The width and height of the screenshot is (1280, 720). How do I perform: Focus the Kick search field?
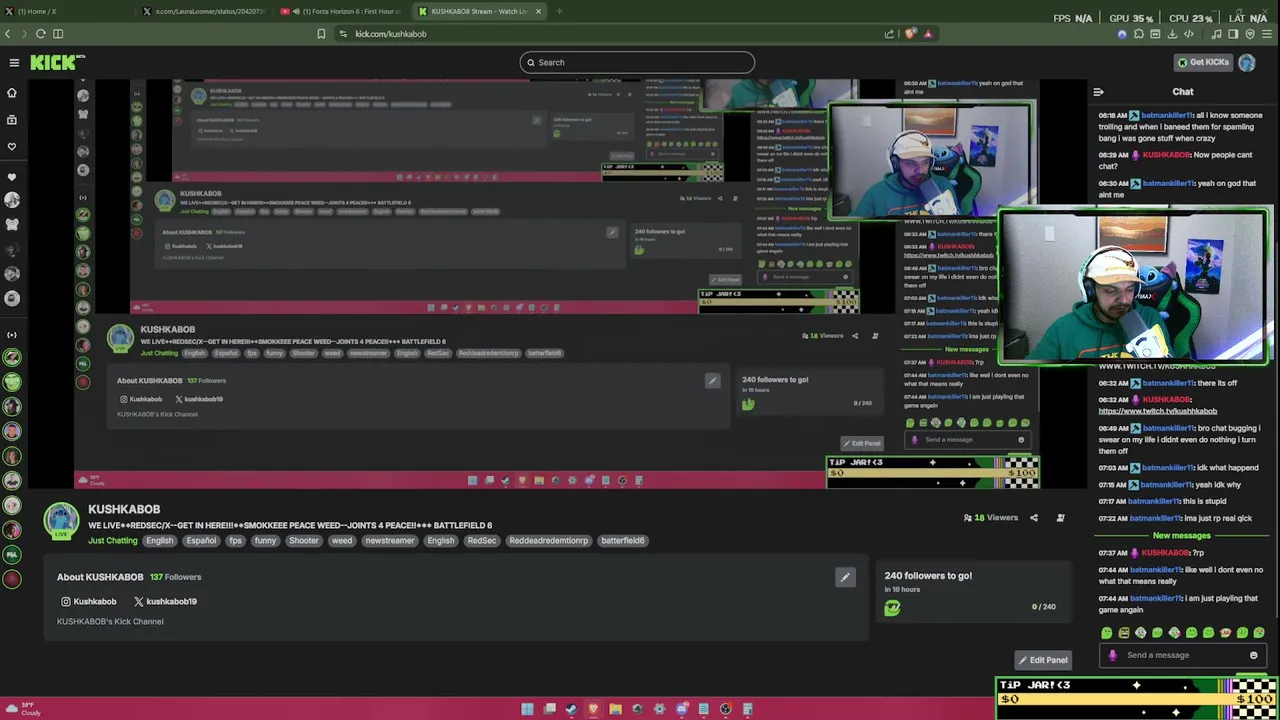click(x=637, y=62)
